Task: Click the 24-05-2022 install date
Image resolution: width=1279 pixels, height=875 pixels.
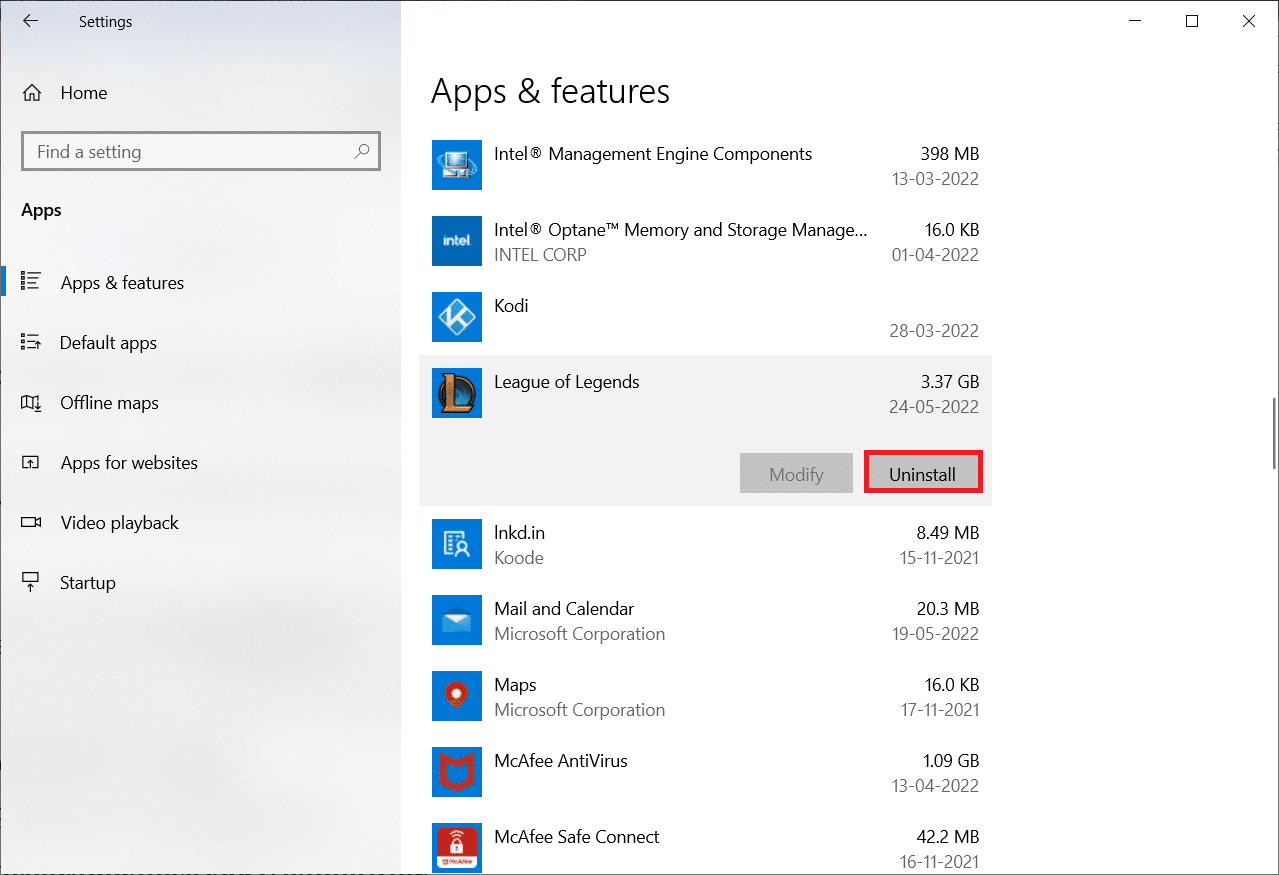Action: point(934,407)
